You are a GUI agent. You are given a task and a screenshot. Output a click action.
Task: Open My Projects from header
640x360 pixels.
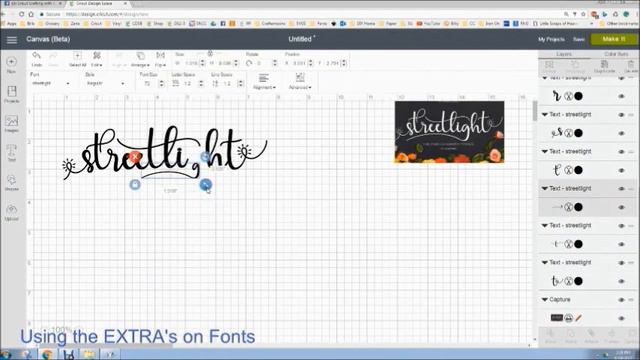[x=551, y=40]
